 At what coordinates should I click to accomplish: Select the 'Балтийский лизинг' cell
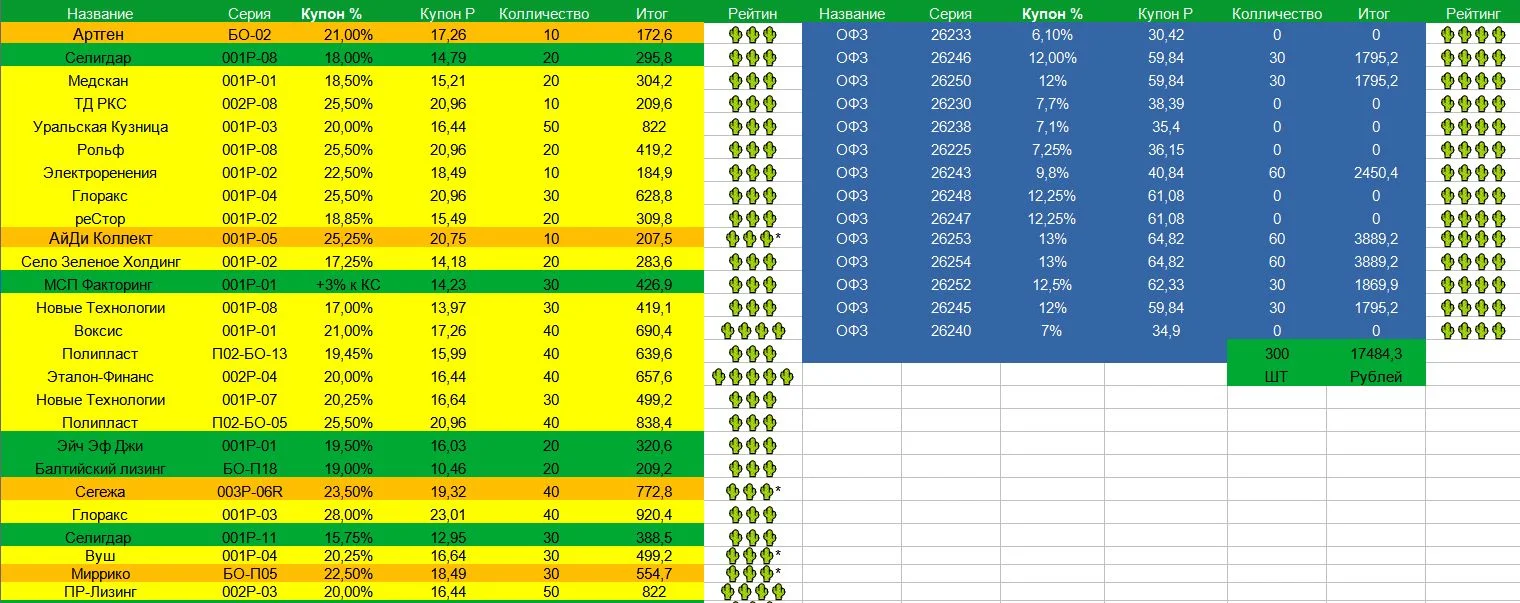pyautogui.click(x=99, y=469)
